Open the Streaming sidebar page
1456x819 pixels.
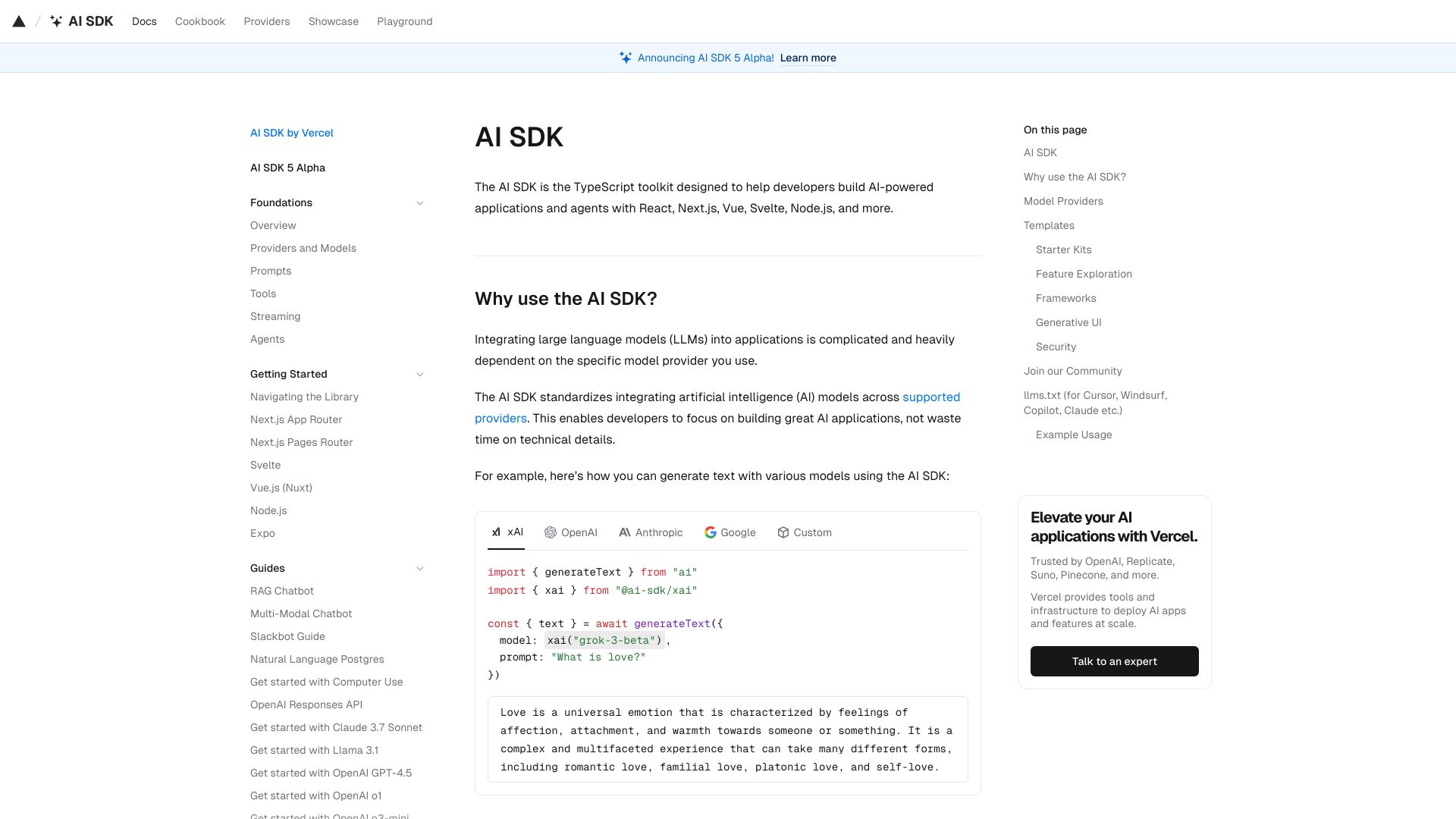click(x=275, y=316)
